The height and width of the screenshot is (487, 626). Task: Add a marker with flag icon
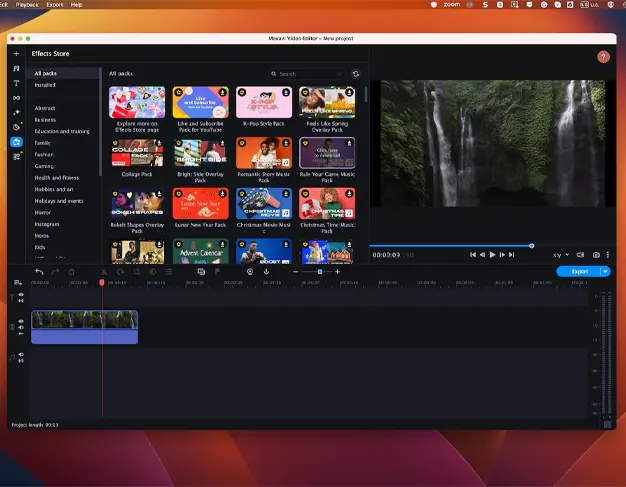click(x=217, y=272)
